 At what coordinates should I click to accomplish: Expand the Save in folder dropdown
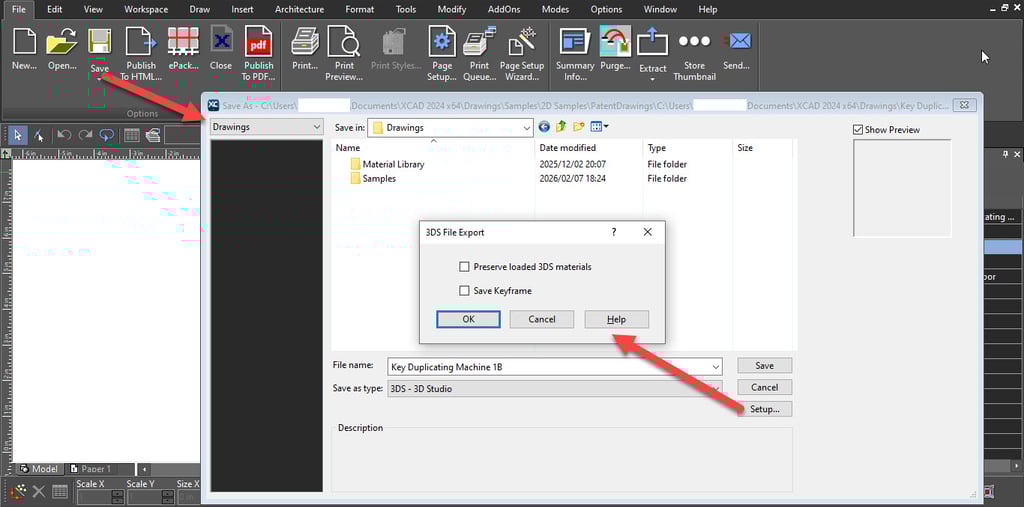click(527, 127)
